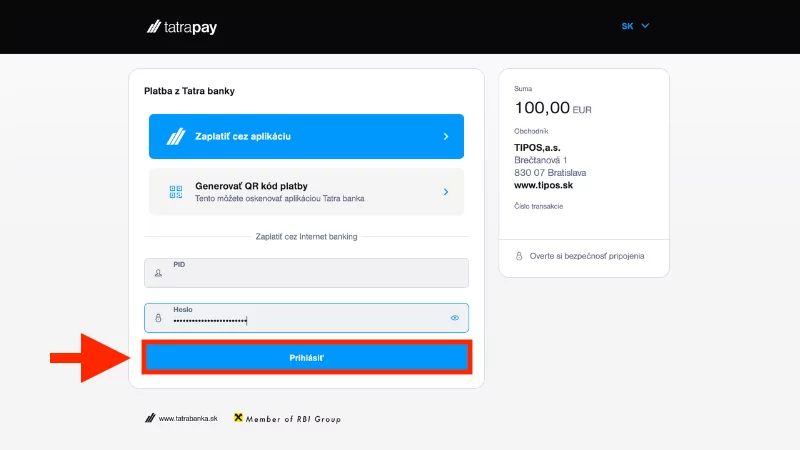Click Tatra banka icon on app payment button

click(176, 136)
